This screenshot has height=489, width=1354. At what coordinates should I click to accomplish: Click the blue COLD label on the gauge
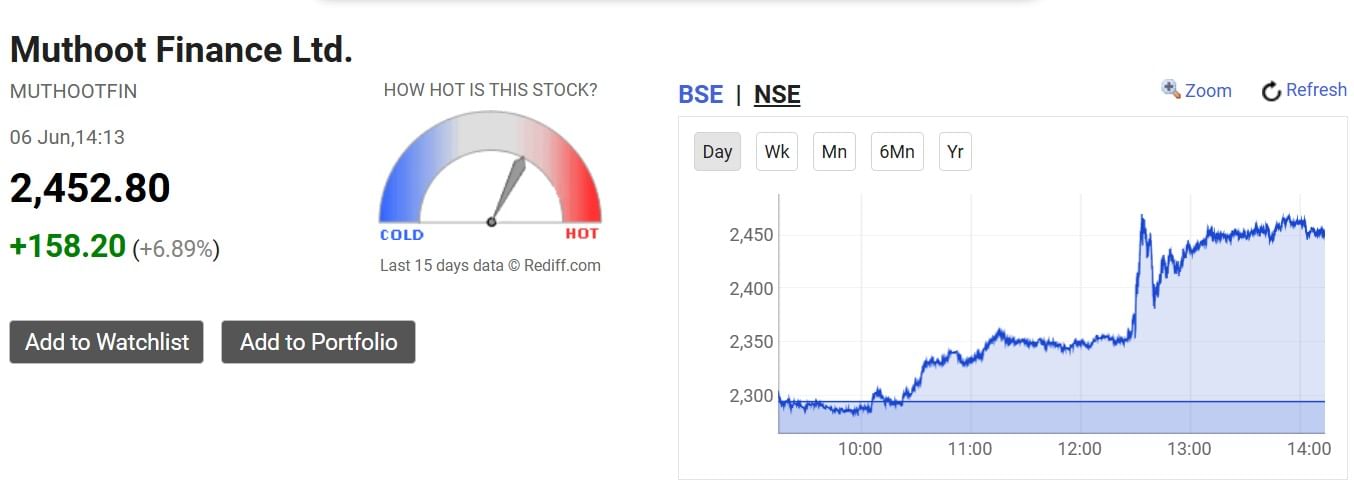(402, 235)
